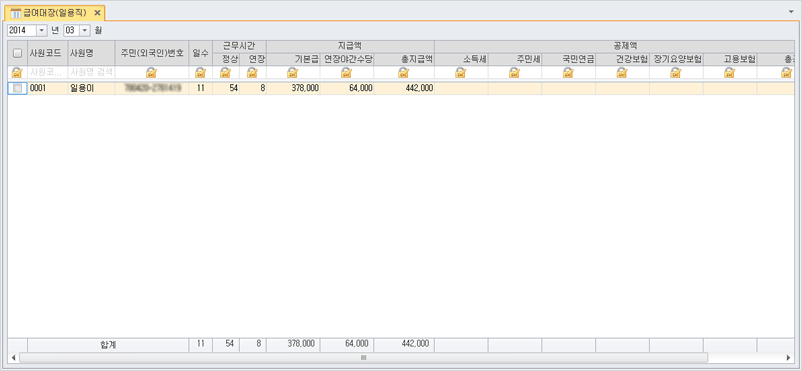Open the year 2014 dropdown
Viewport: 802px width, 371px height.
tap(41, 30)
